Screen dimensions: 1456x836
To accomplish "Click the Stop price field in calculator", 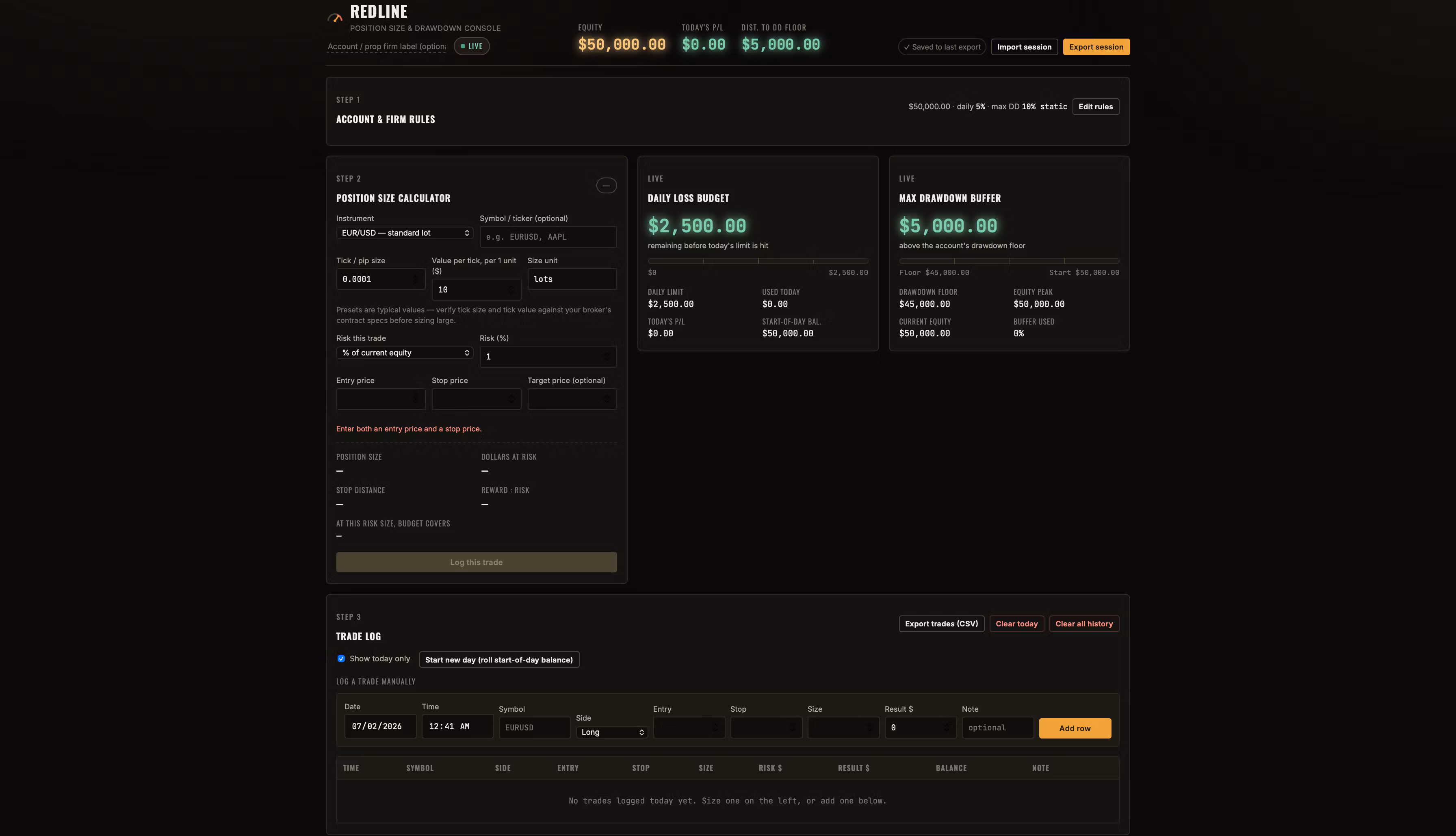I will 477,399.
